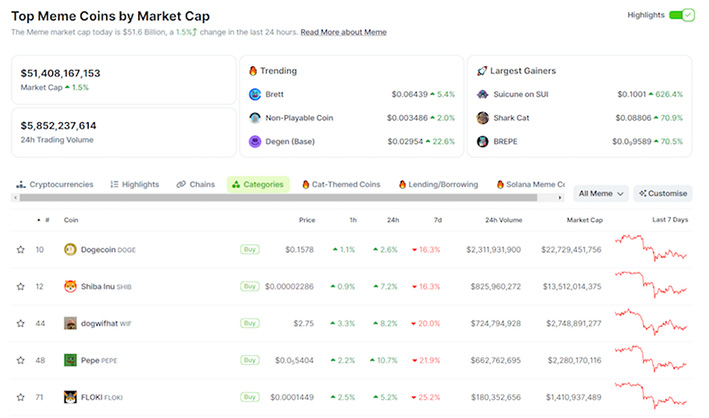This screenshot has height=418, width=709.
Task: Toggle the Highlights switch off
Action: point(682,15)
